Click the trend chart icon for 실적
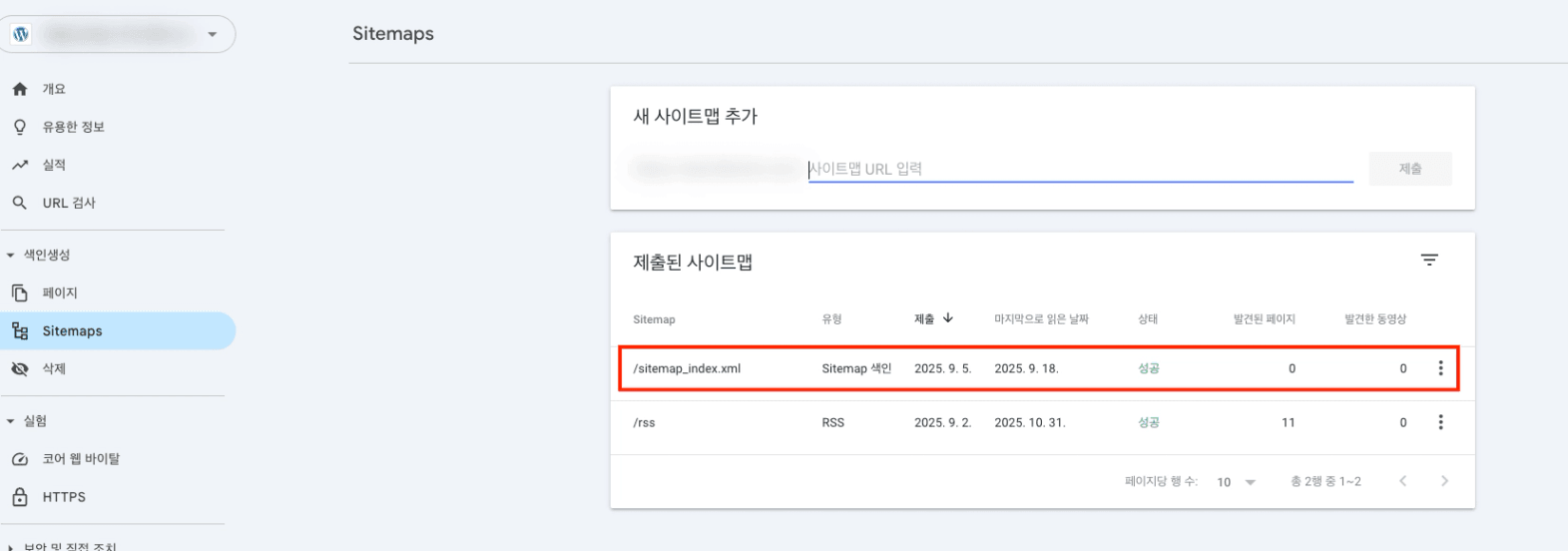The height and width of the screenshot is (551, 1568). [x=20, y=165]
